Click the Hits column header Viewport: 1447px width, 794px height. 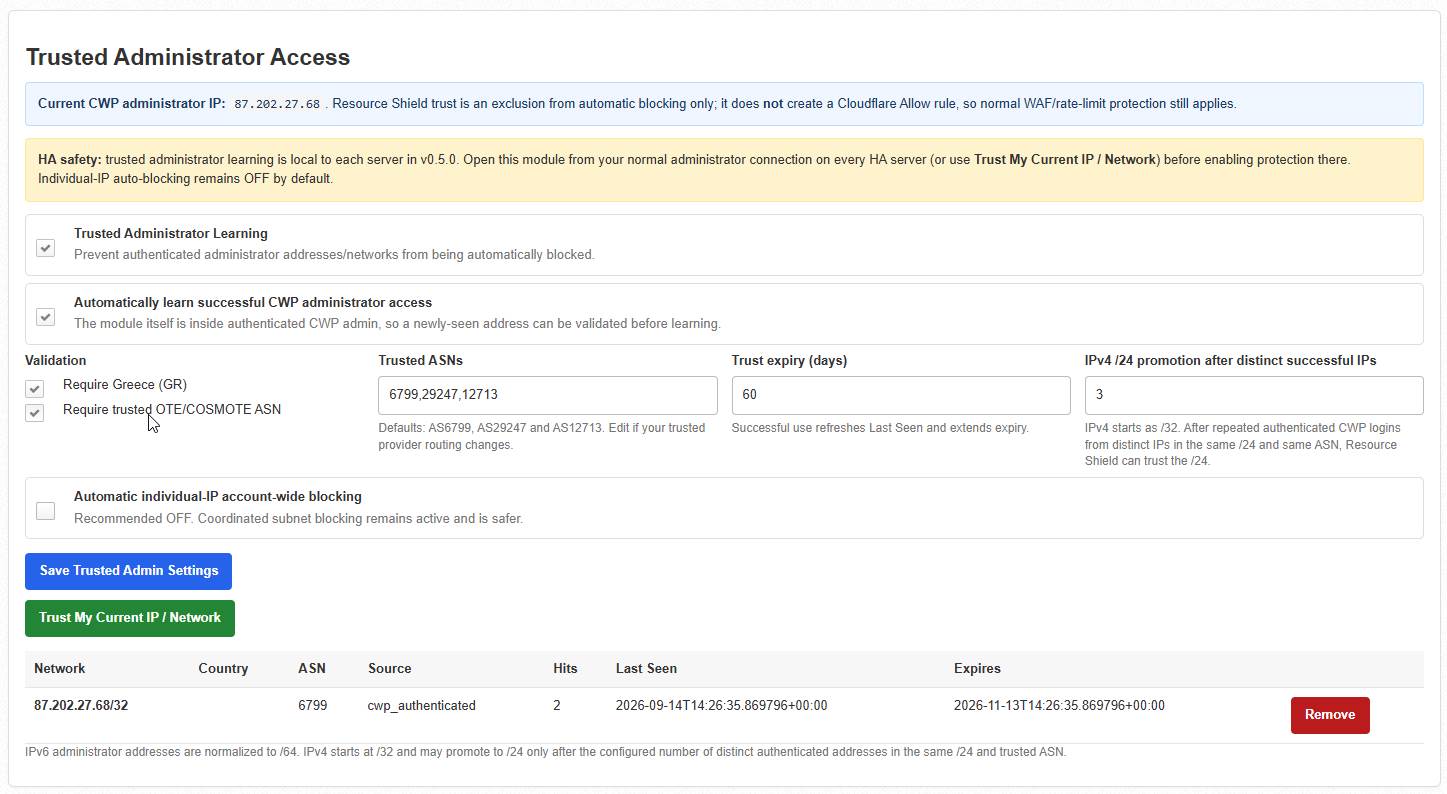(x=565, y=668)
